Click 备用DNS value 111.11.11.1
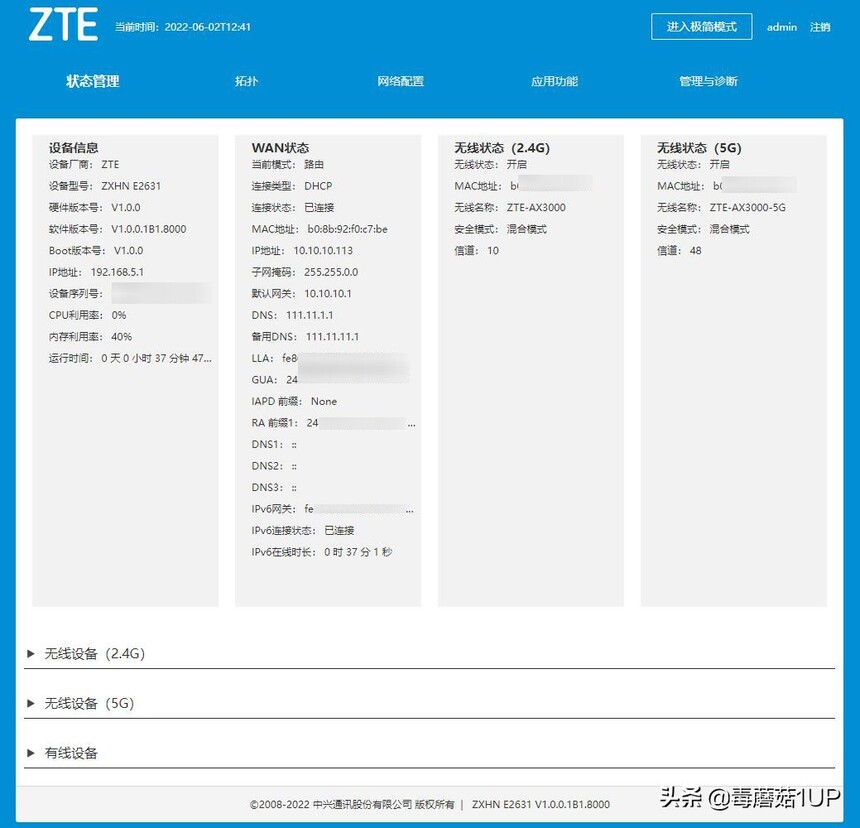This screenshot has height=828, width=860. click(332, 336)
